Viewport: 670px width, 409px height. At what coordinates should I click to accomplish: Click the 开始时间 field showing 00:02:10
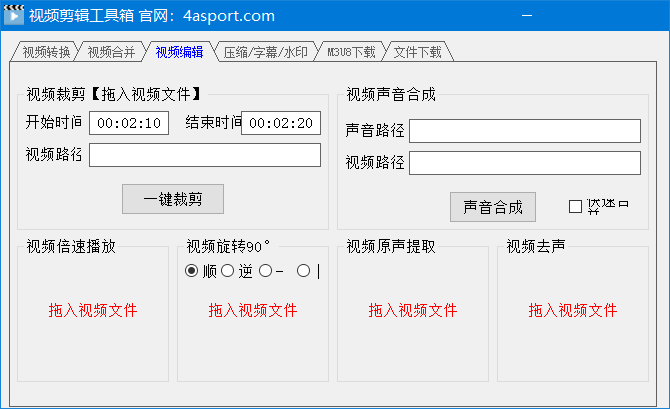(129, 123)
